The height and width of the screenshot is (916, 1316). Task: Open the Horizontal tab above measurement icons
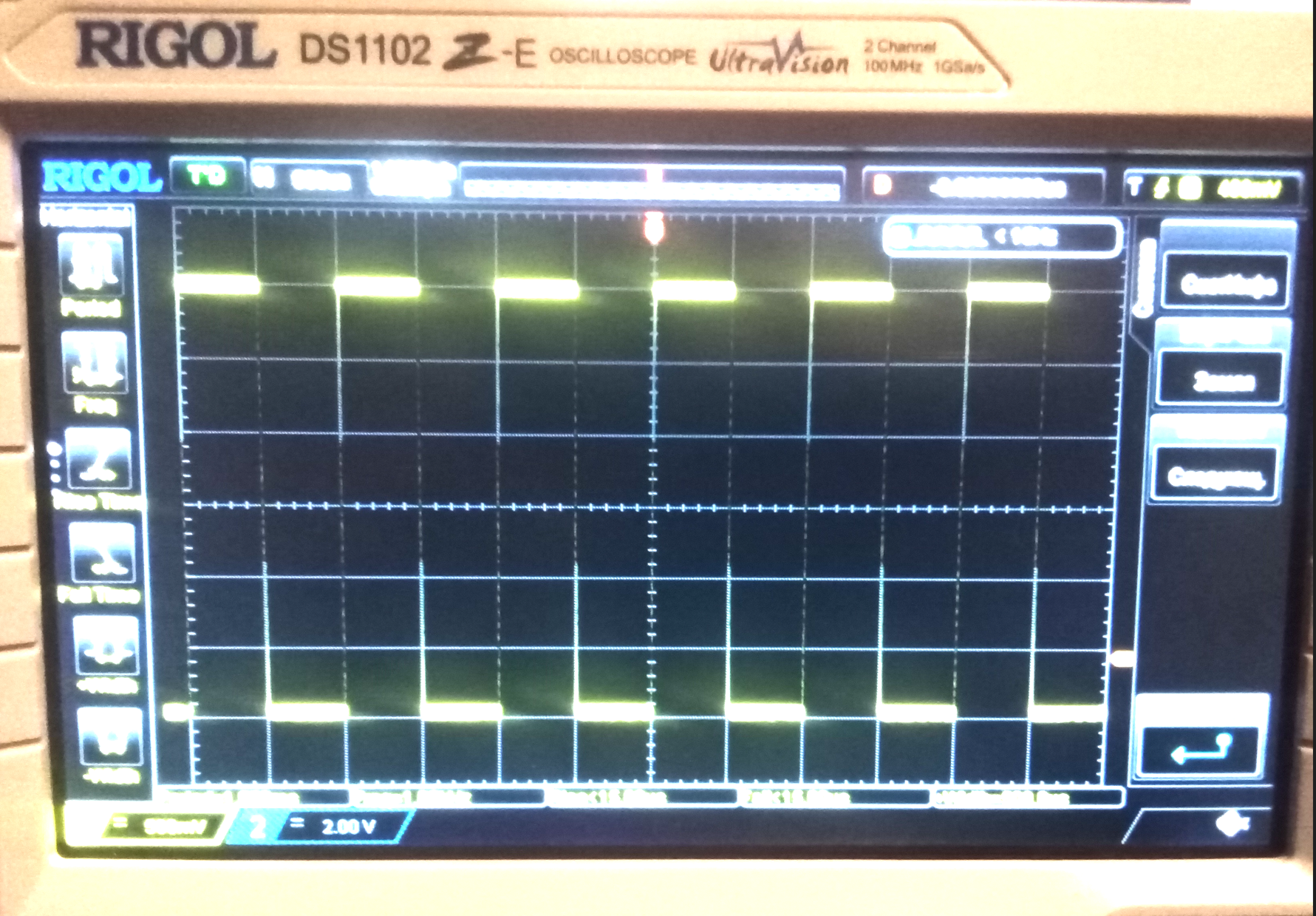pos(86,217)
